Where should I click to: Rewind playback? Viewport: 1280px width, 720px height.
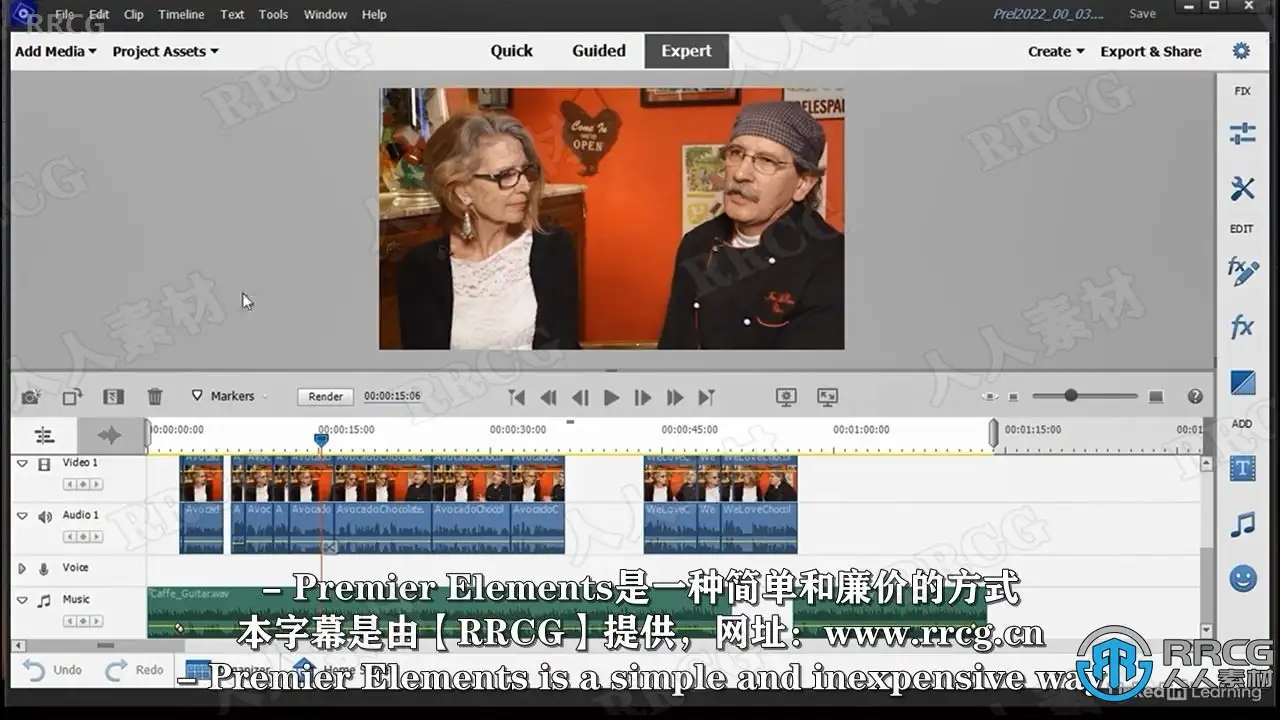pyautogui.click(x=548, y=397)
